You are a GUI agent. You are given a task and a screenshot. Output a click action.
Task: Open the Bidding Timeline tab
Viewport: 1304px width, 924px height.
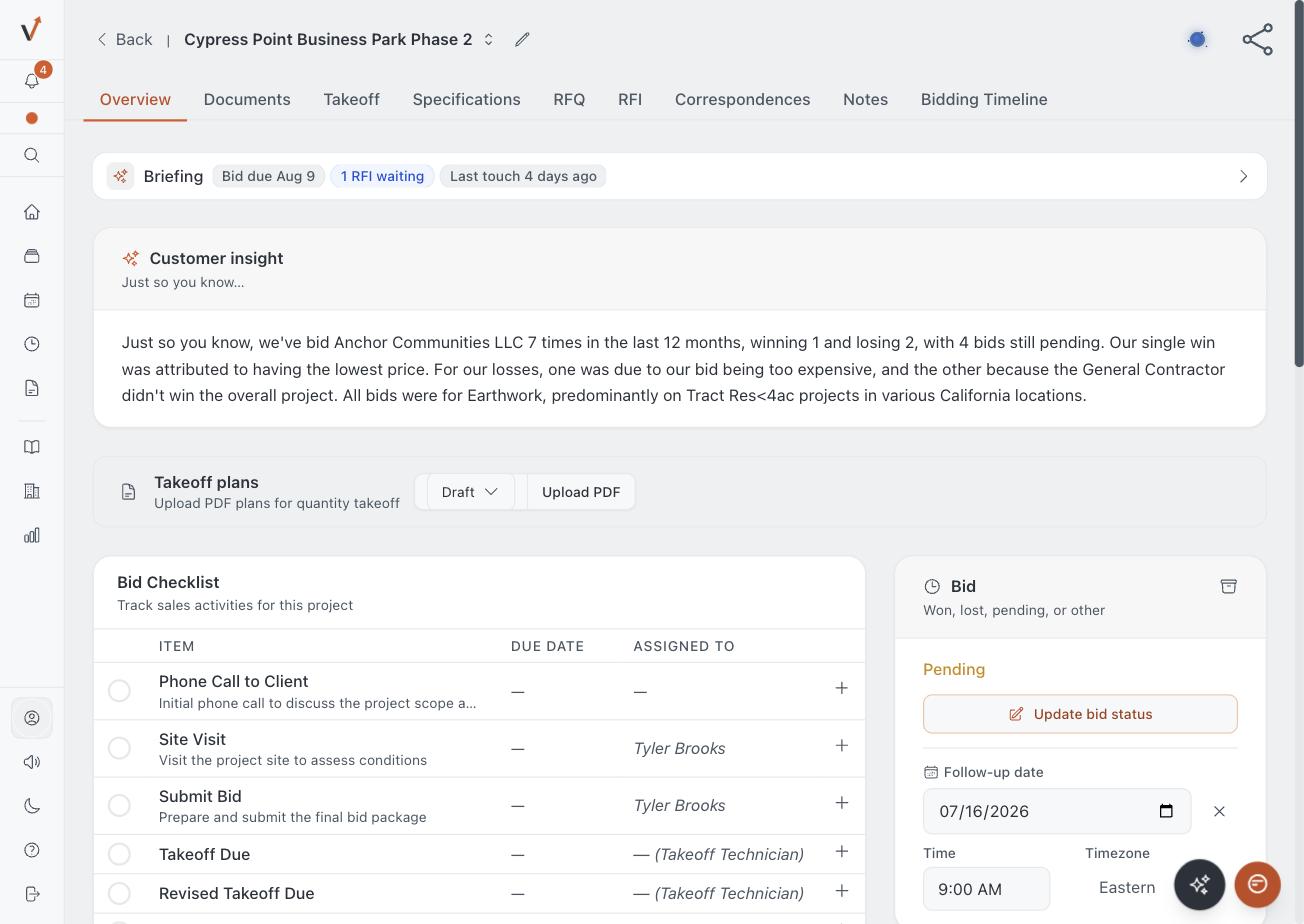pos(984,99)
